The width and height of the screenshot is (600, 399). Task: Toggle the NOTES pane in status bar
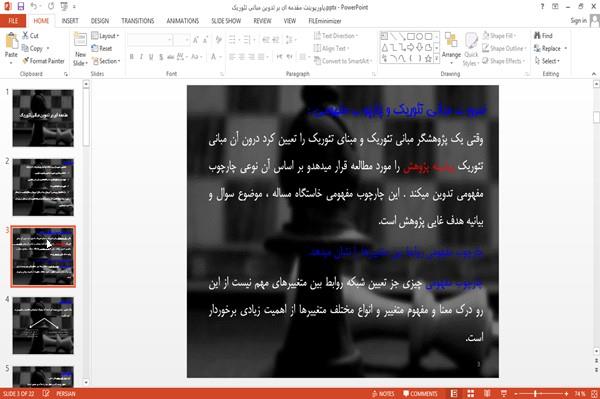pos(383,394)
